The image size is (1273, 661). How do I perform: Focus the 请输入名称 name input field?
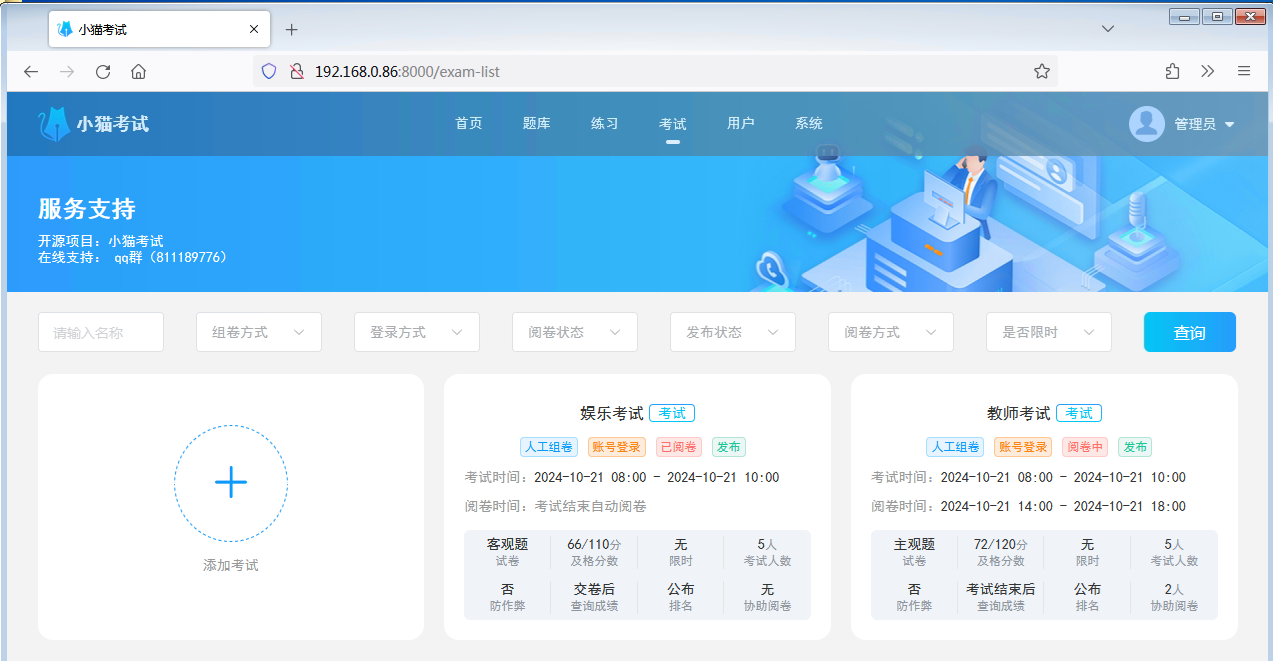click(x=100, y=332)
